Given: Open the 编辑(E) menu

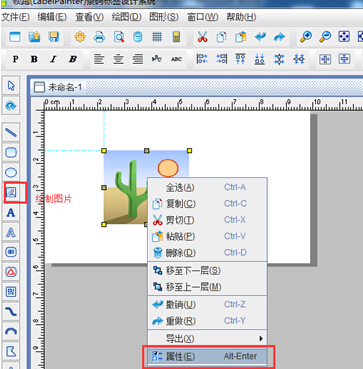Looking at the screenshot, I should [x=52, y=17].
